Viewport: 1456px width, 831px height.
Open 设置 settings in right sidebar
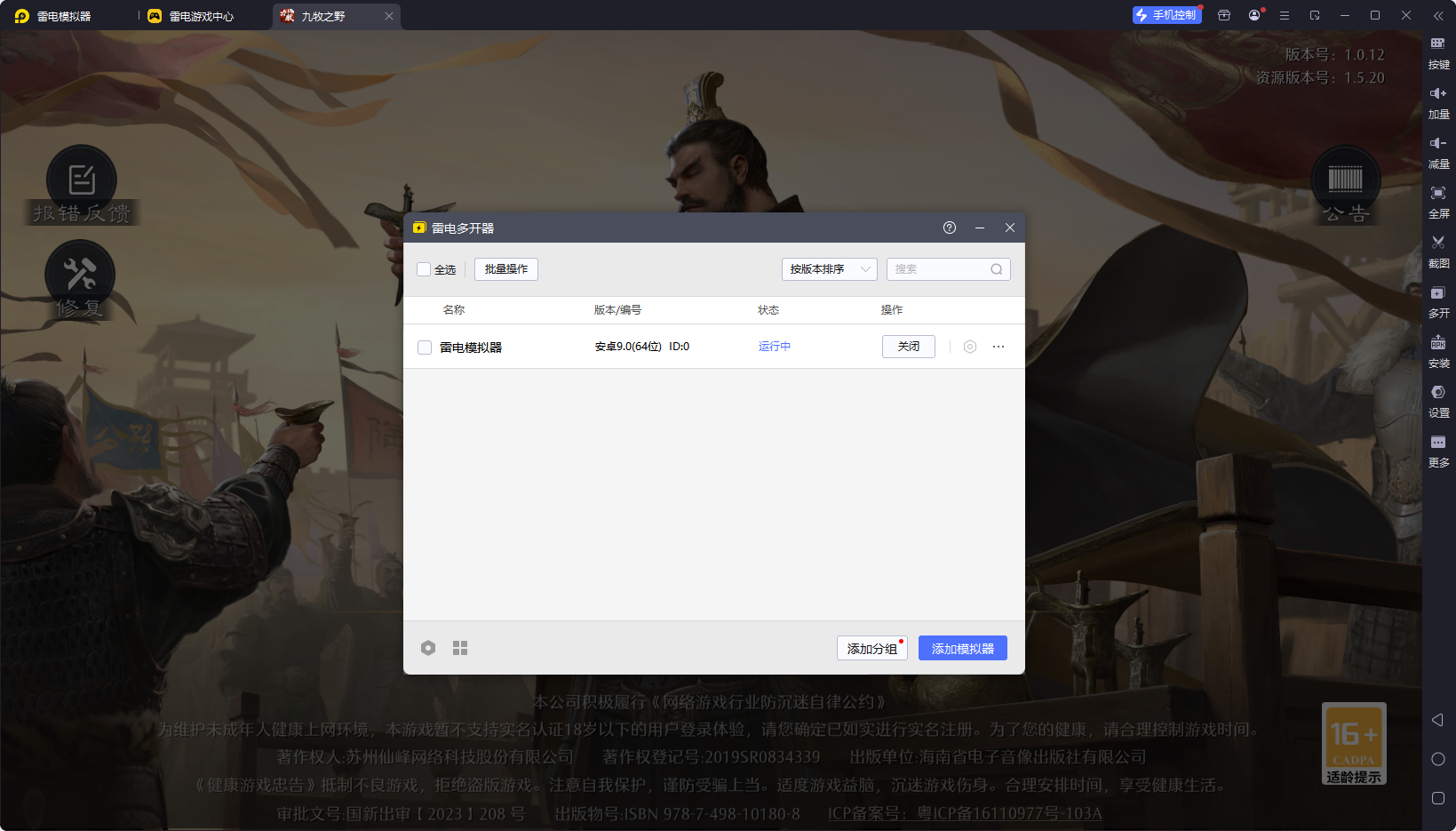pyautogui.click(x=1437, y=393)
